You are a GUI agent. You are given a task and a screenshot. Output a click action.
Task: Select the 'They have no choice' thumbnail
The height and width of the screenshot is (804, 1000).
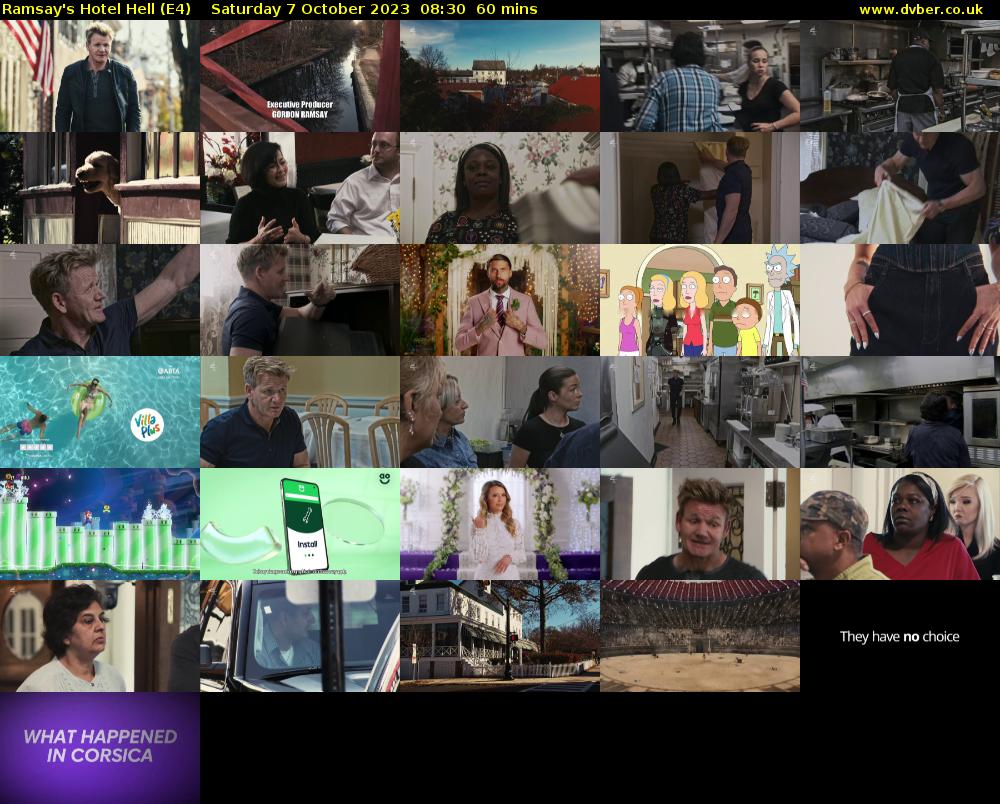pyautogui.click(x=900, y=636)
